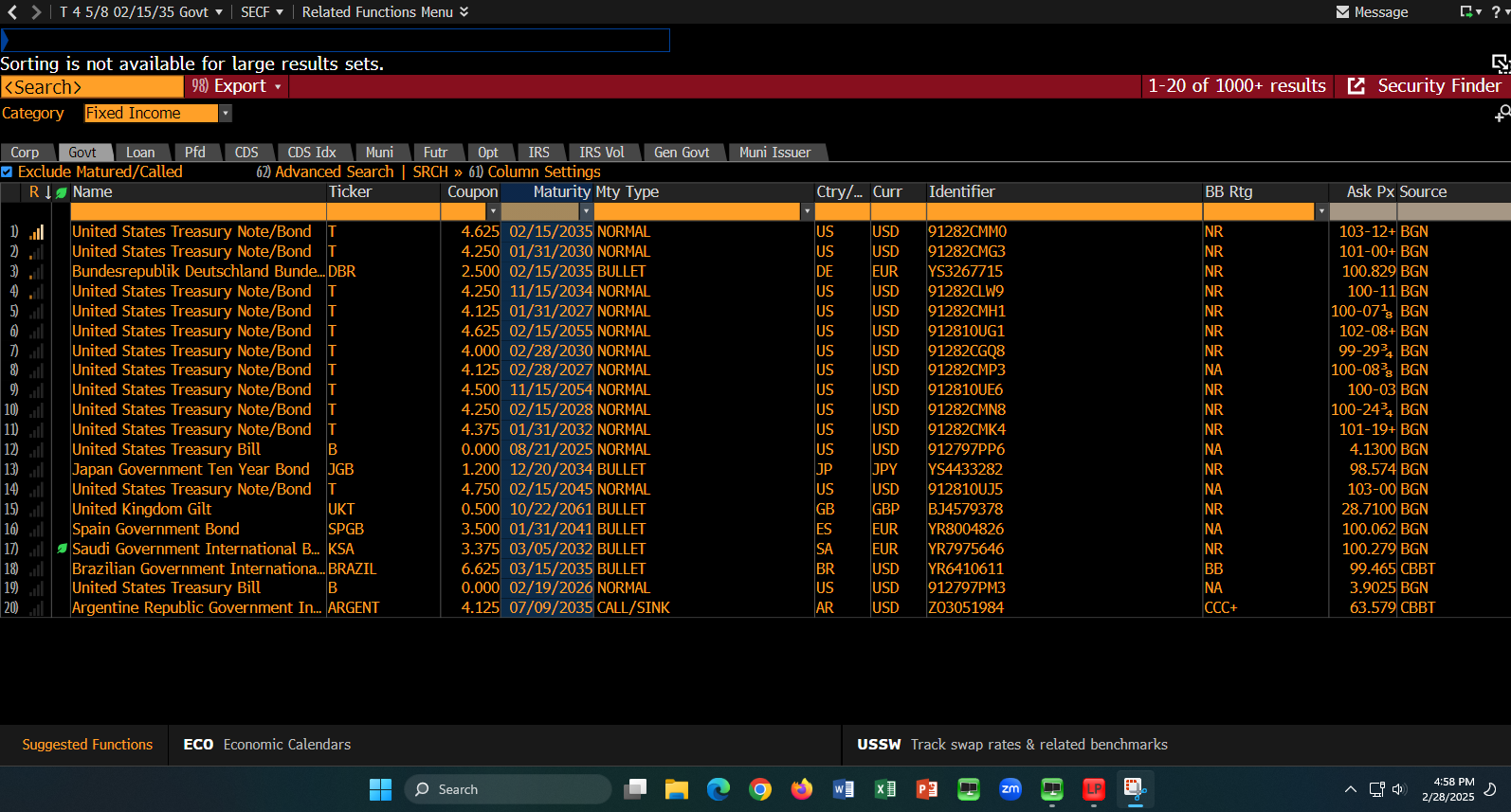Screen dimensions: 1511x812
Task: Switch to Corp tab
Action: coord(25,152)
